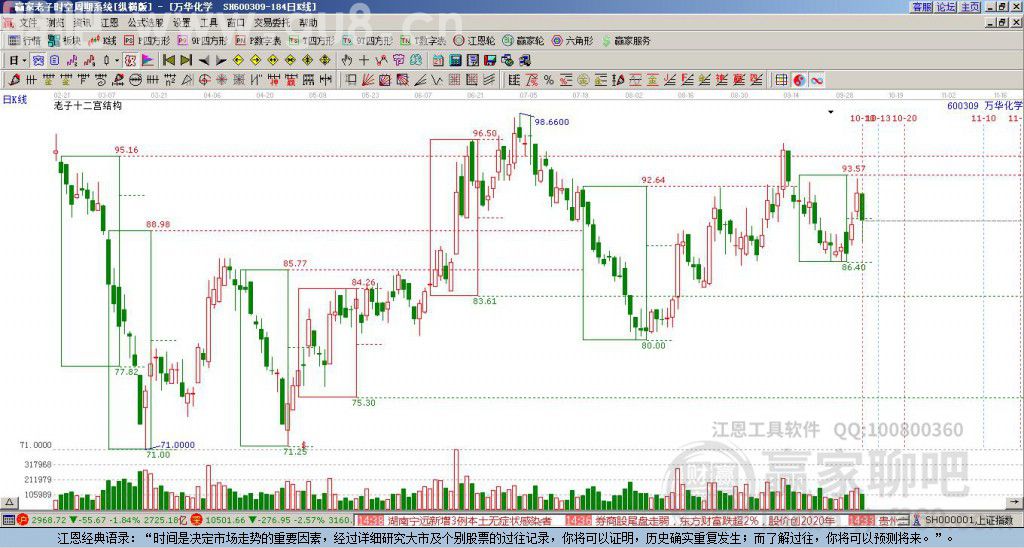Click the 80.00 low price label
1024x548 pixels.
[x=653, y=346]
